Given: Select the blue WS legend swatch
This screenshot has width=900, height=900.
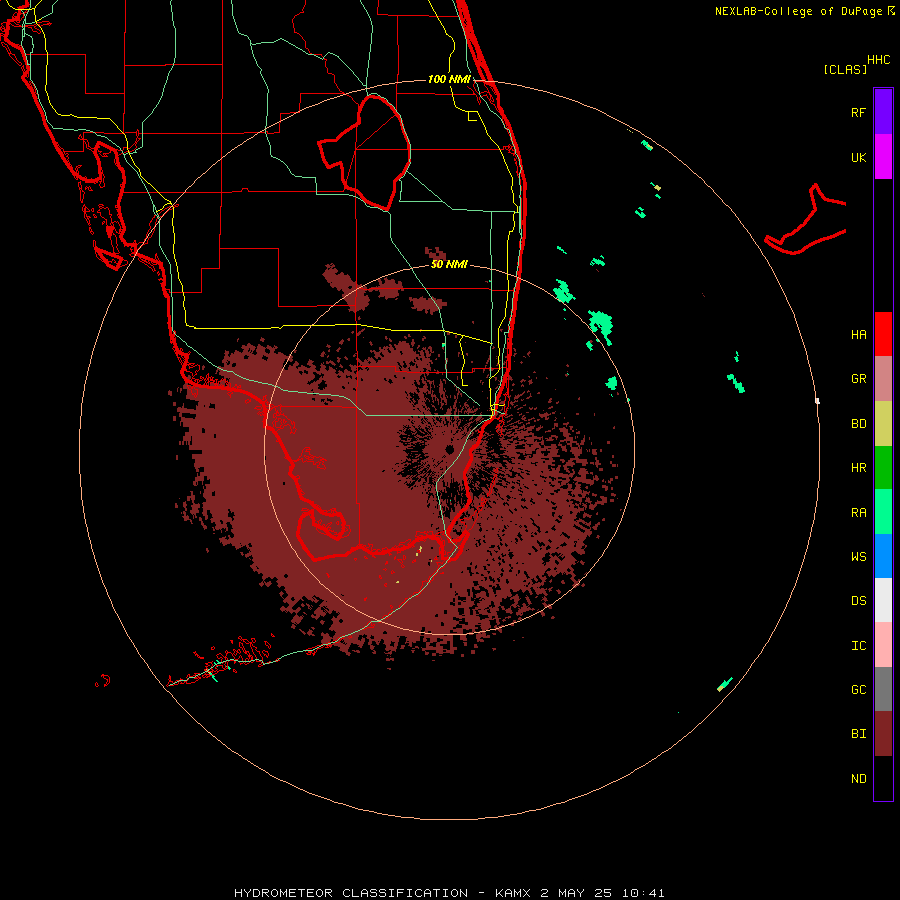Looking at the screenshot, I should point(883,556).
